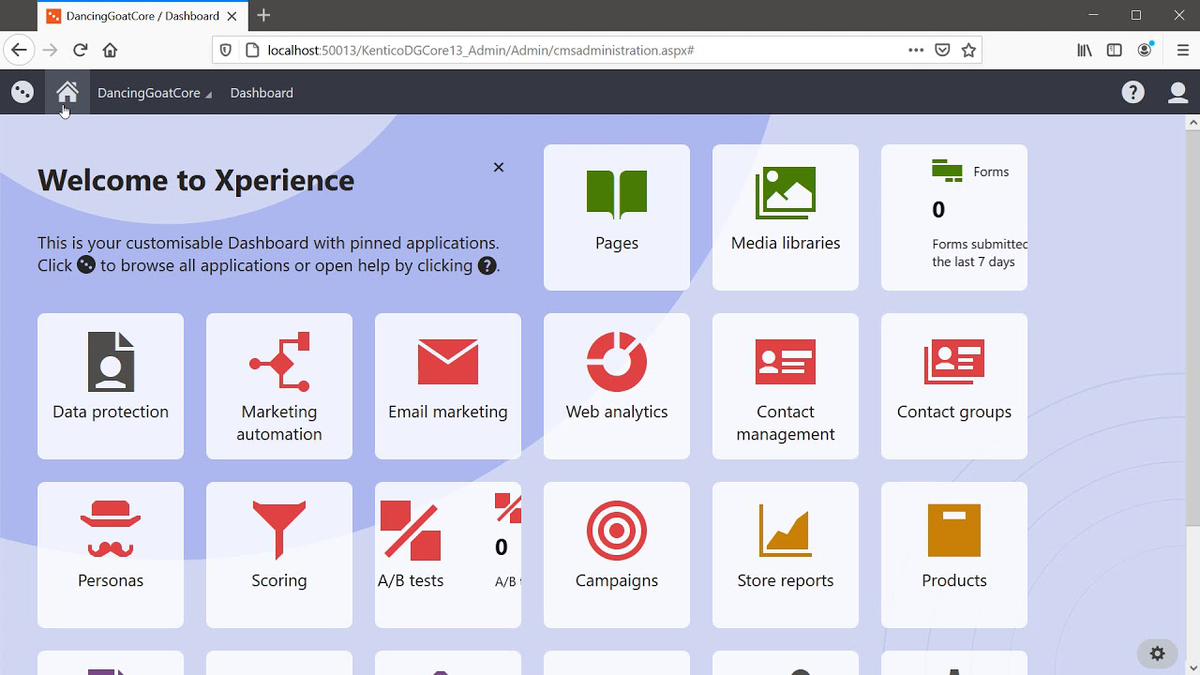Open the Pages application
1200x675 pixels.
point(616,217)
